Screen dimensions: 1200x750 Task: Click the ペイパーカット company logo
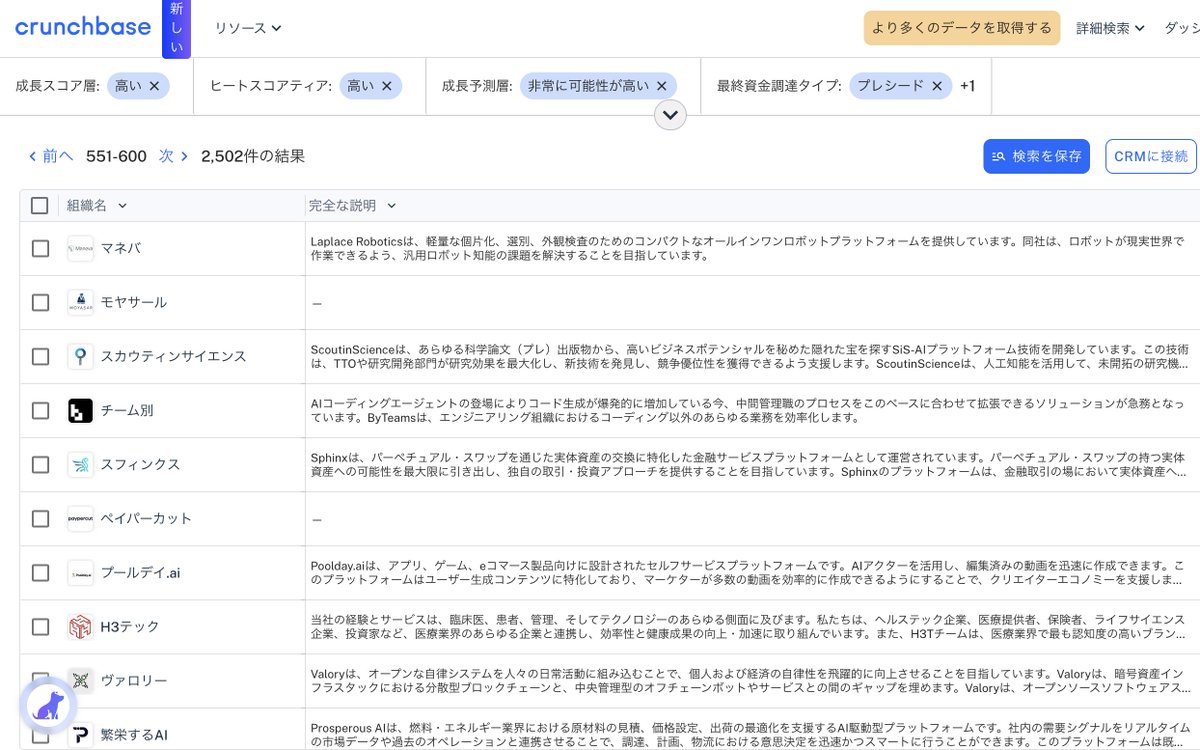(81, 518)
